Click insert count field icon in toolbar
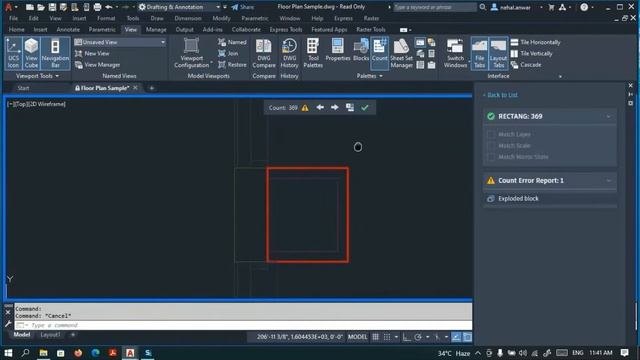 pyautogui.click(x=350, y=107)
